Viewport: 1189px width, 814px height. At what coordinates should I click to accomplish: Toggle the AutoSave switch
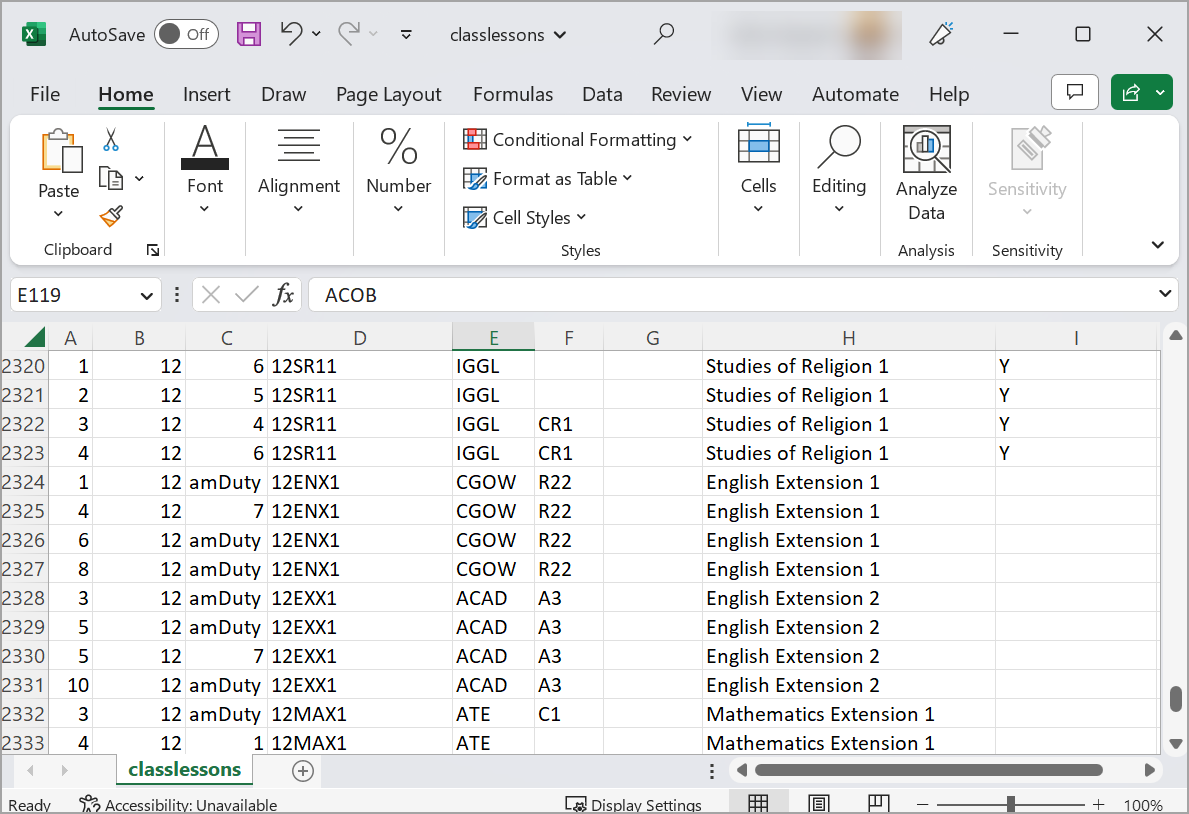pos(184,34)
